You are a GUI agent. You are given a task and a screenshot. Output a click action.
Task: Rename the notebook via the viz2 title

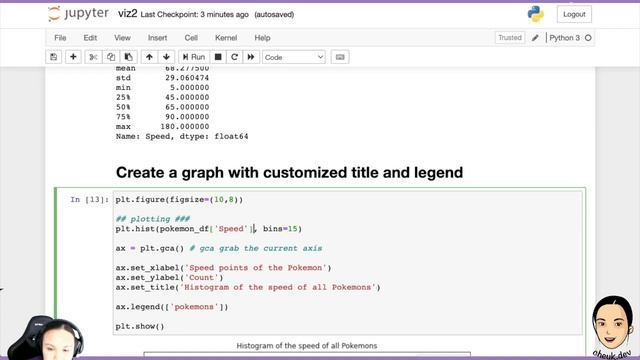[x=127, y=14]
